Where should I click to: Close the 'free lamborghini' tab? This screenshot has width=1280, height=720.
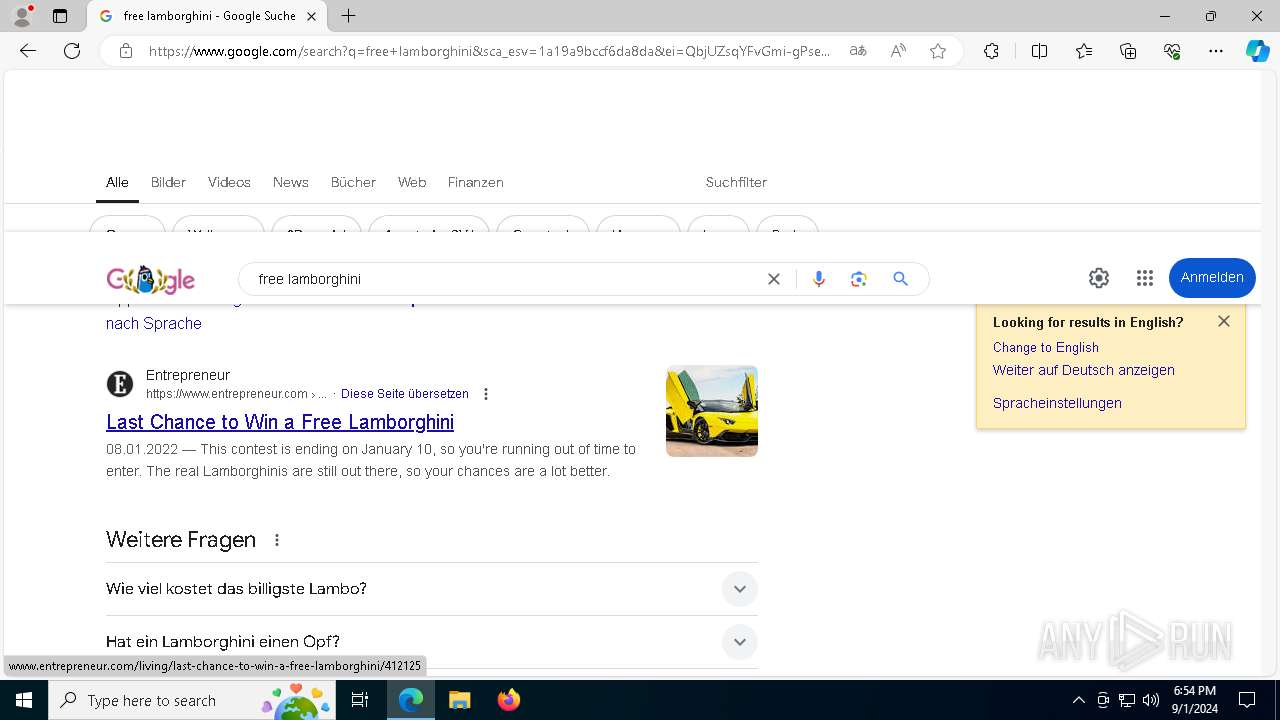[311, 16]
